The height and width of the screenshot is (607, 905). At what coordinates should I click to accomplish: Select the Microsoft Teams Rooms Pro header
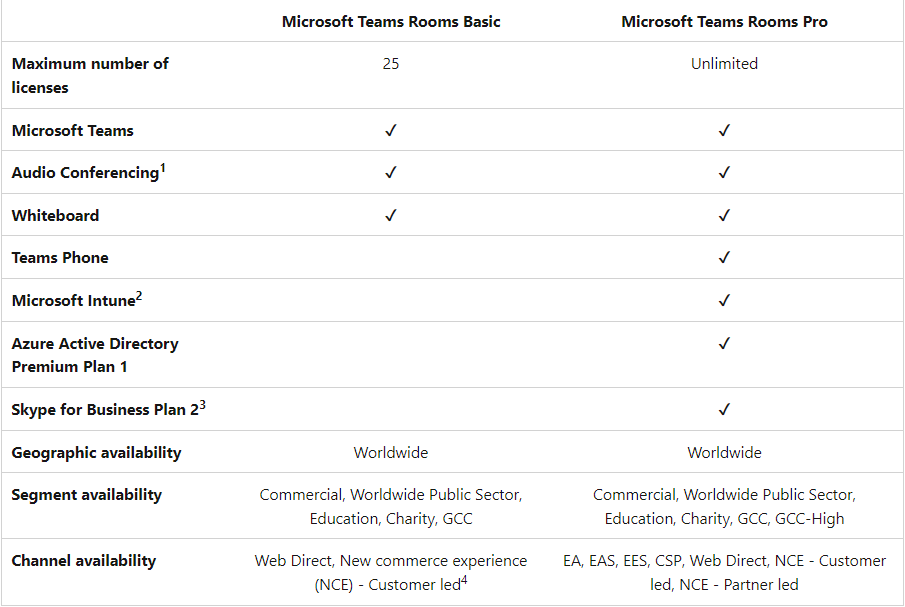coord(724,22)
